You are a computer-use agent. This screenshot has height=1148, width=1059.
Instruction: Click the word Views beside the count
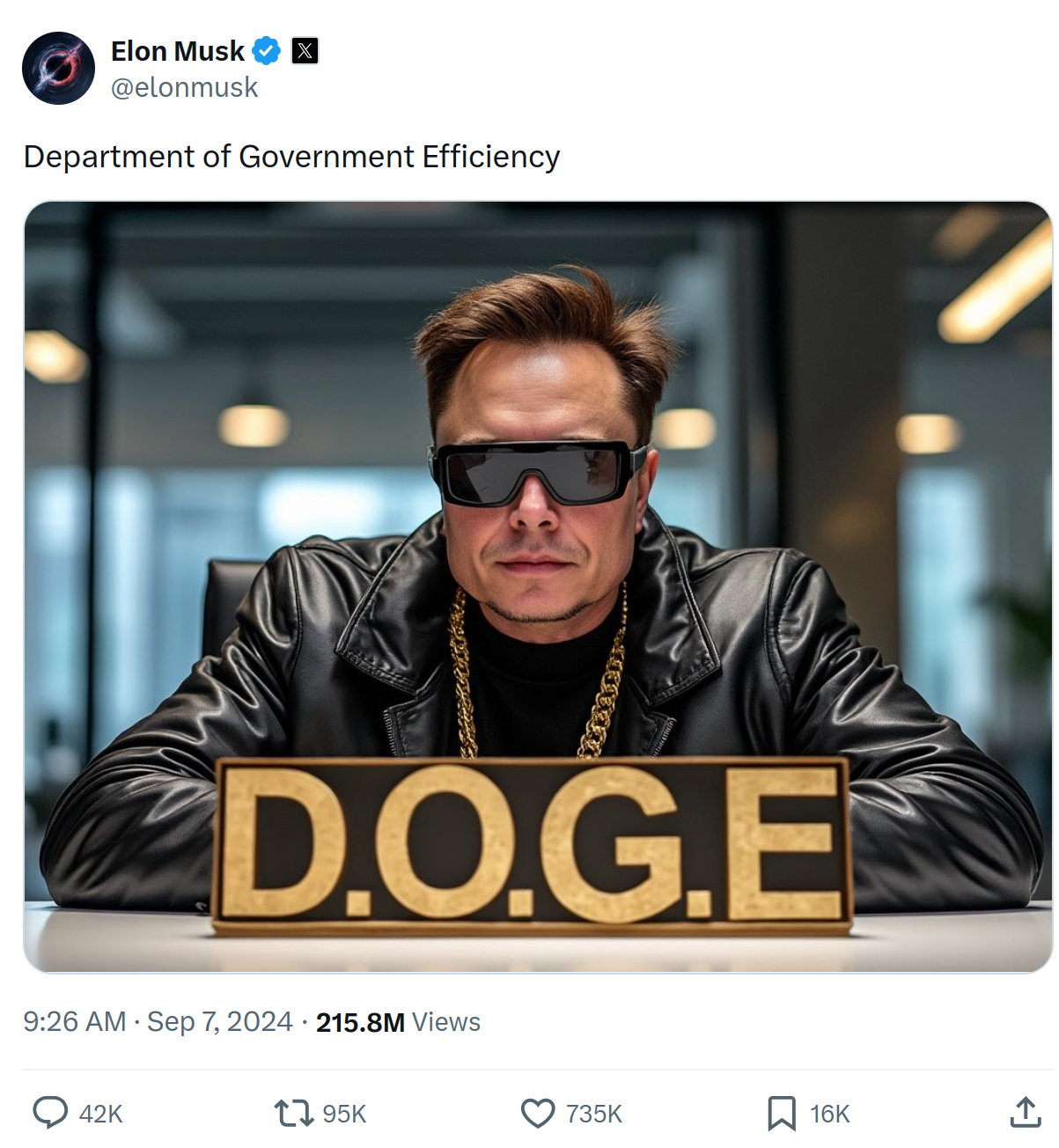click(446, 1022)
